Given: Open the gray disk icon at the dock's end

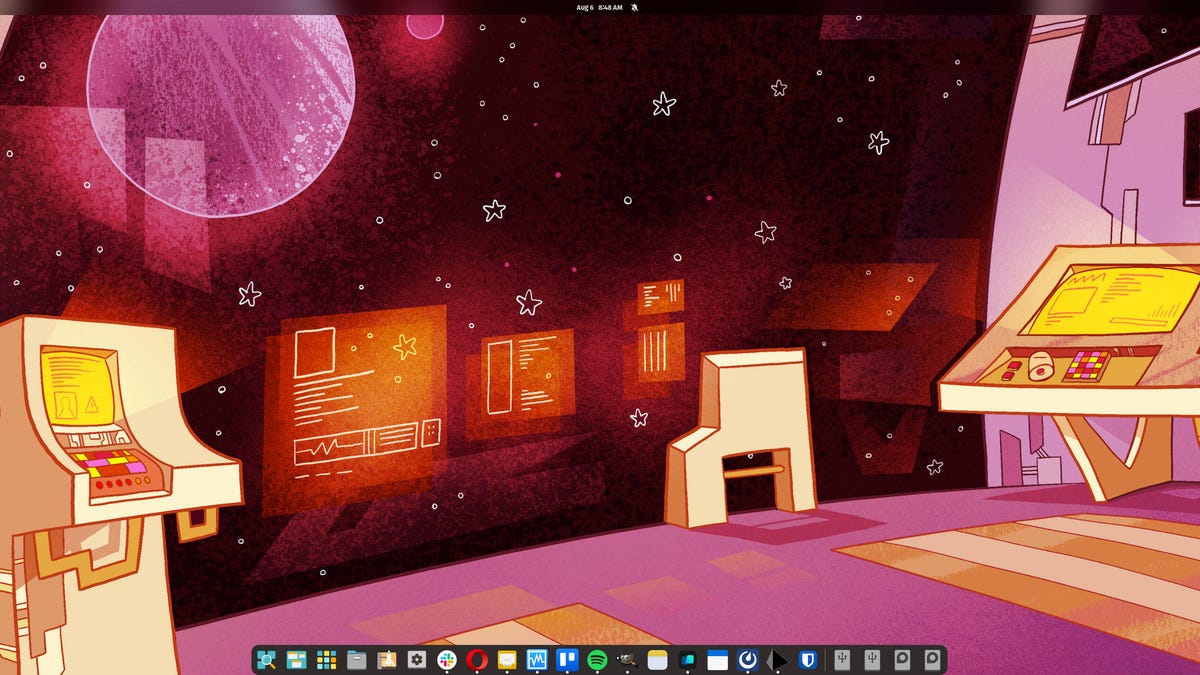Looking at the screenshot, I should (933, 660).
